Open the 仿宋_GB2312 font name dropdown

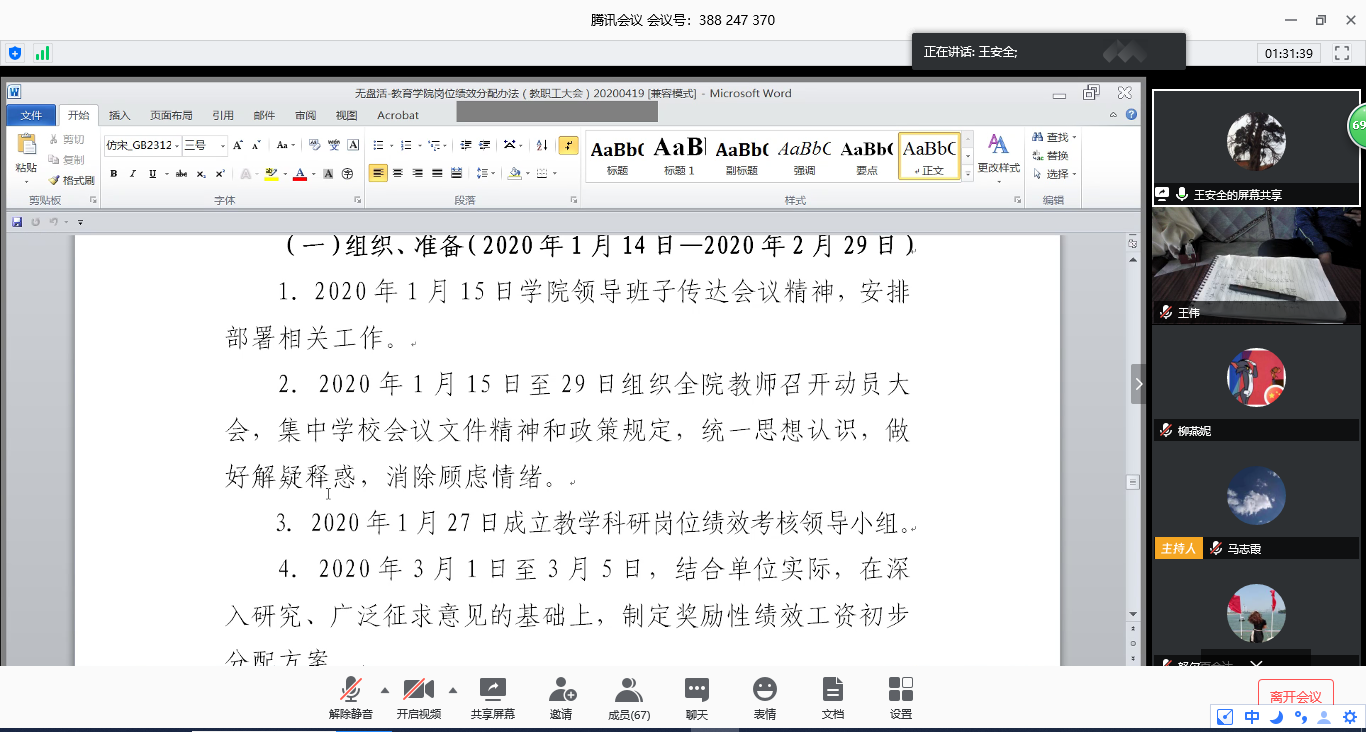[x=177, y=145]
